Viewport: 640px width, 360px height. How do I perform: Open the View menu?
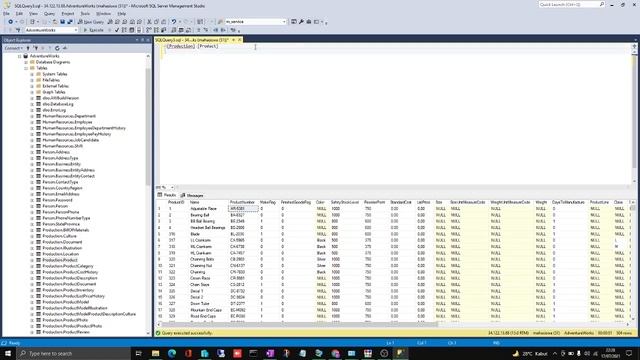pos(33,13)
